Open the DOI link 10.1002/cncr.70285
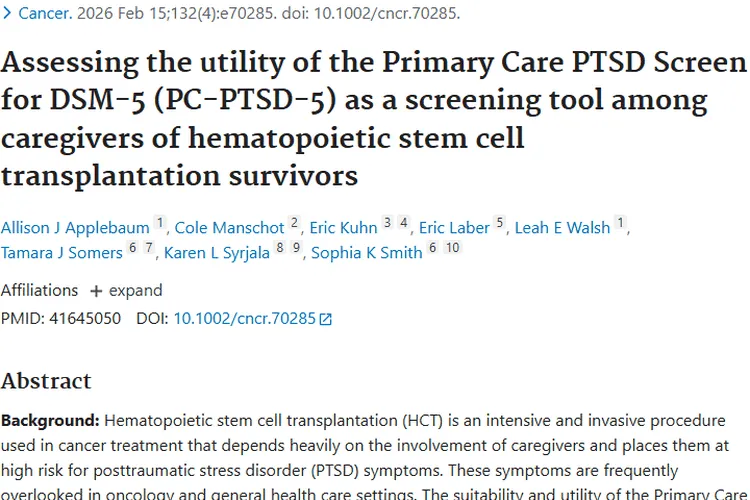Viewport: 750px width, 500px height. [x=244, y=319]
